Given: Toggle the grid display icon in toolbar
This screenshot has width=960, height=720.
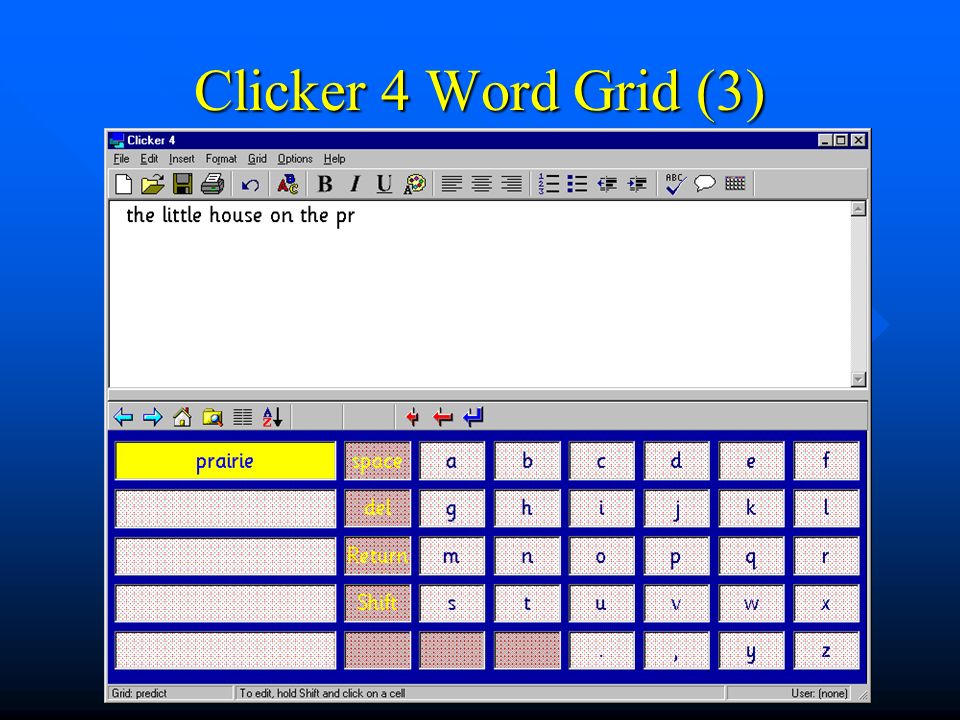Looking at the screenshot, I should 735,183.
